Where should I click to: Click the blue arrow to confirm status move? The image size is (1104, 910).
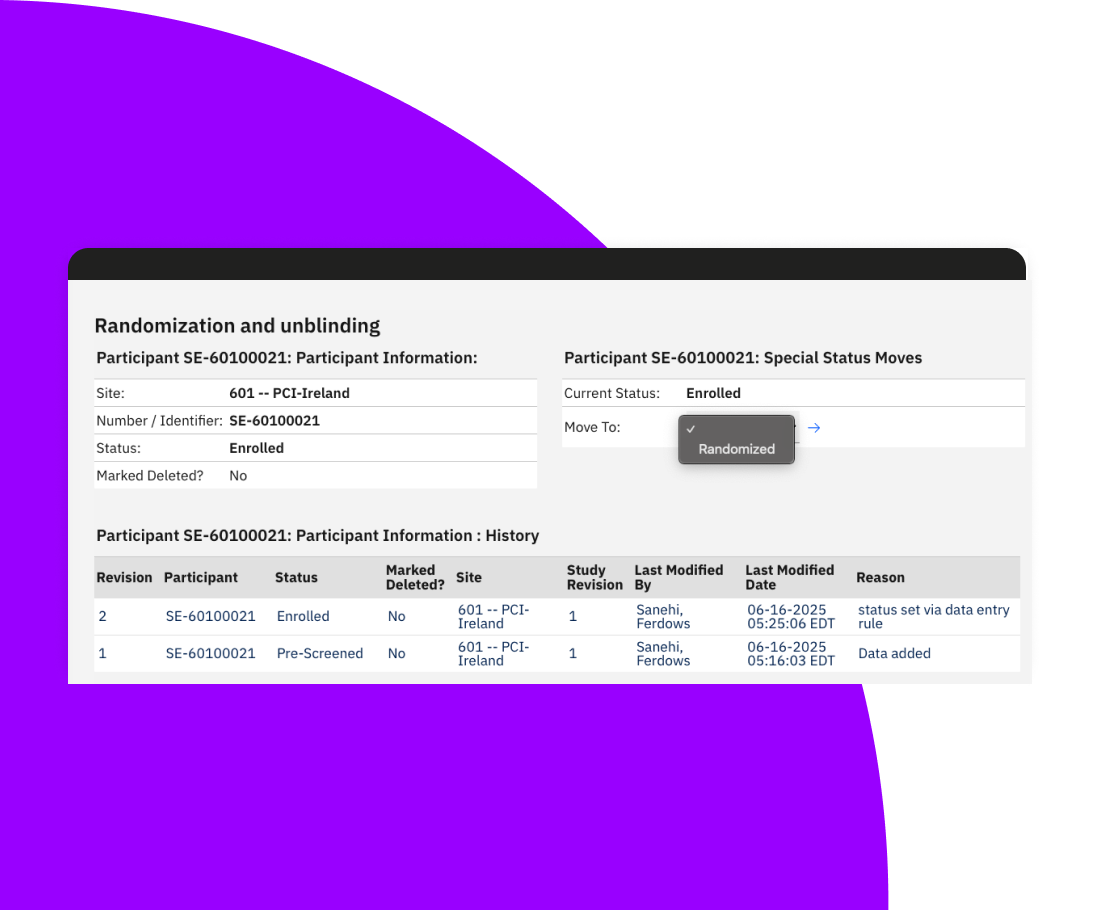tap(813, 427)
